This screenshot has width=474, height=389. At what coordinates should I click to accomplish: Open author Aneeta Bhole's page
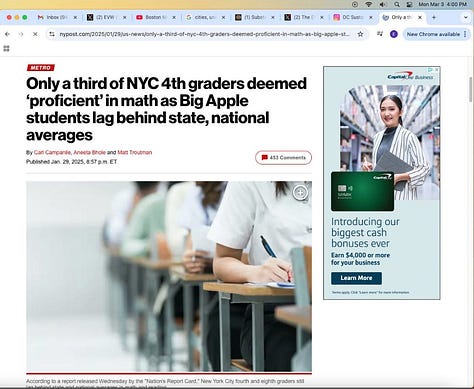(x=89, y=152)
